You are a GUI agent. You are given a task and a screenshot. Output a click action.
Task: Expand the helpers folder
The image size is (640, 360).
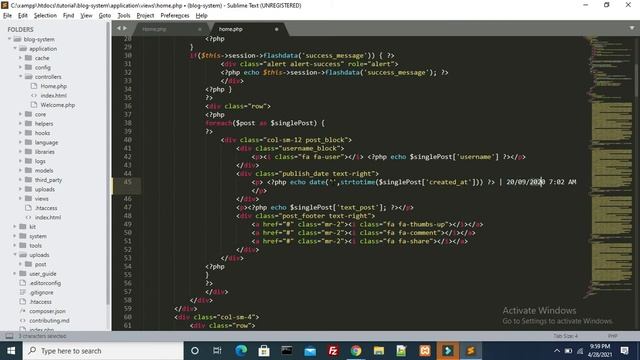21,124
